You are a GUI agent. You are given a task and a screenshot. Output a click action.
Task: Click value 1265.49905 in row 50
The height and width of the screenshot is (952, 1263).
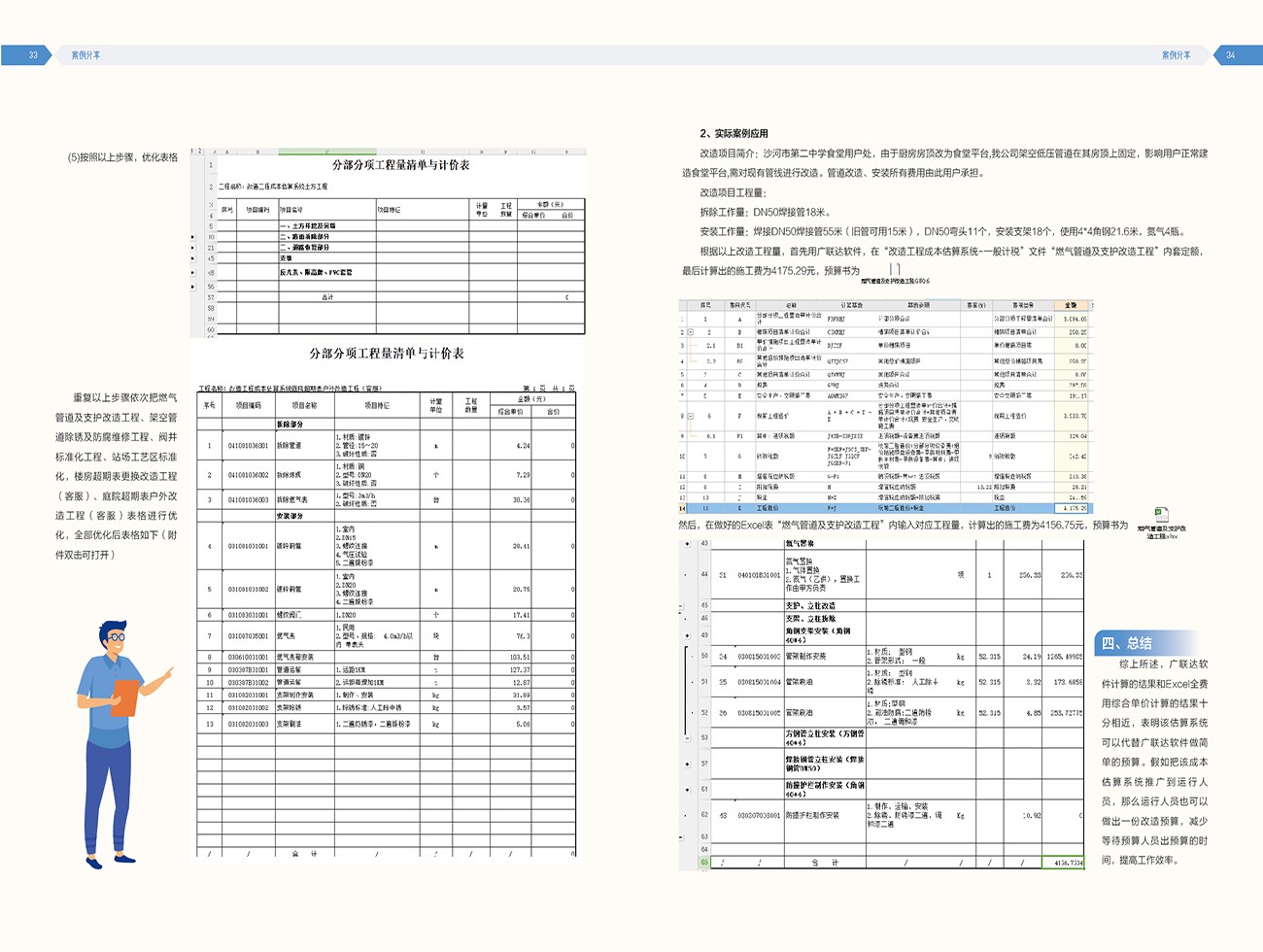pos(1067,657)
